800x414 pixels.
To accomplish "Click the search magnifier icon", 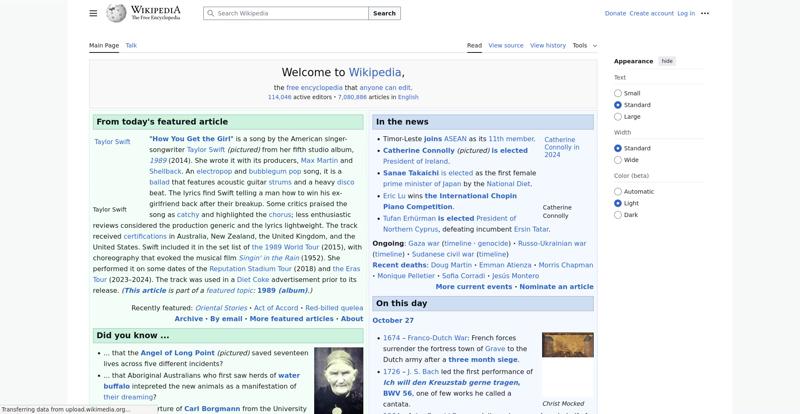I will pos(210,14).
